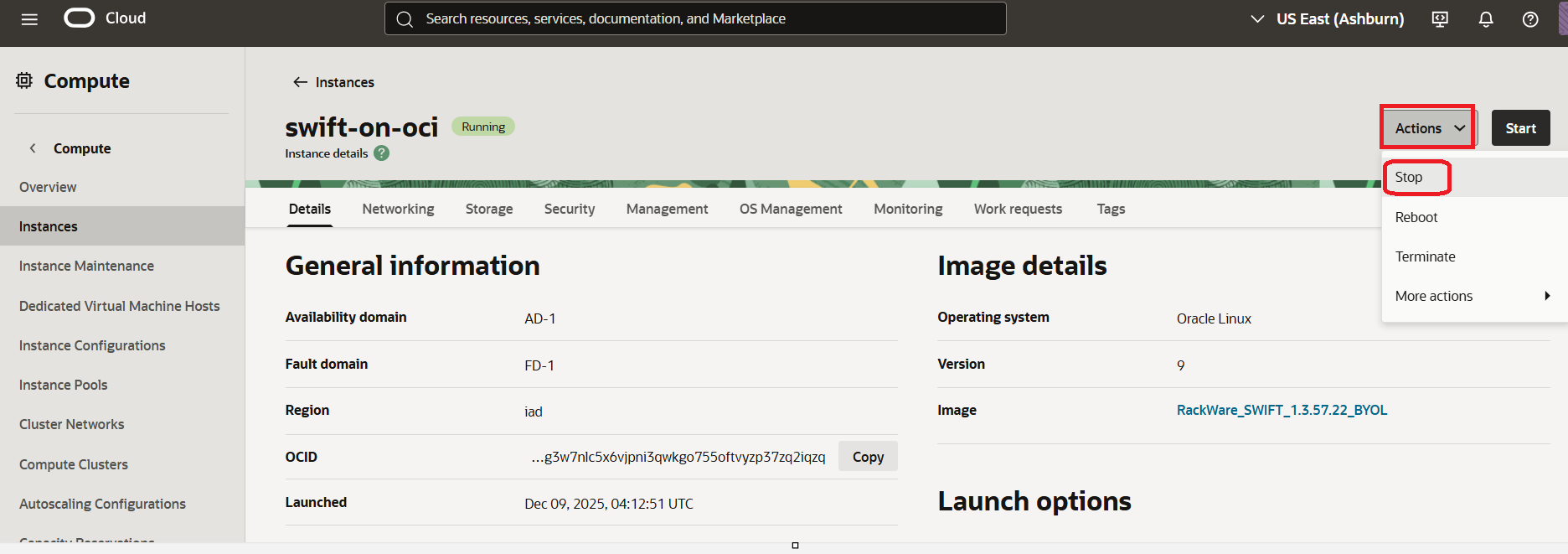
Task: Open the Cloud Shell developer tools icon
Action: coord(1440,19)
